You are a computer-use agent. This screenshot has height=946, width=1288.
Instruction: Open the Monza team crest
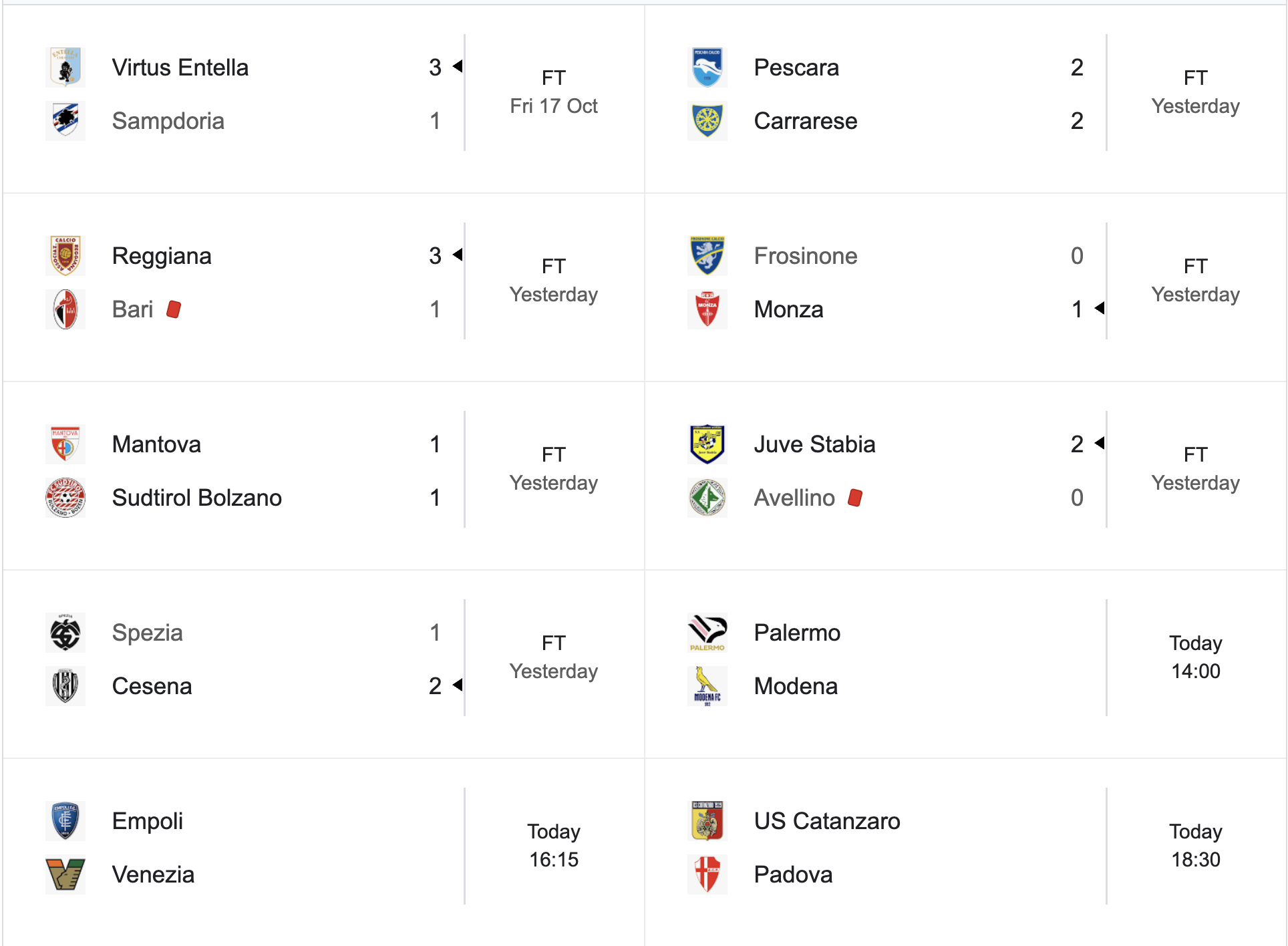(707, 309)
